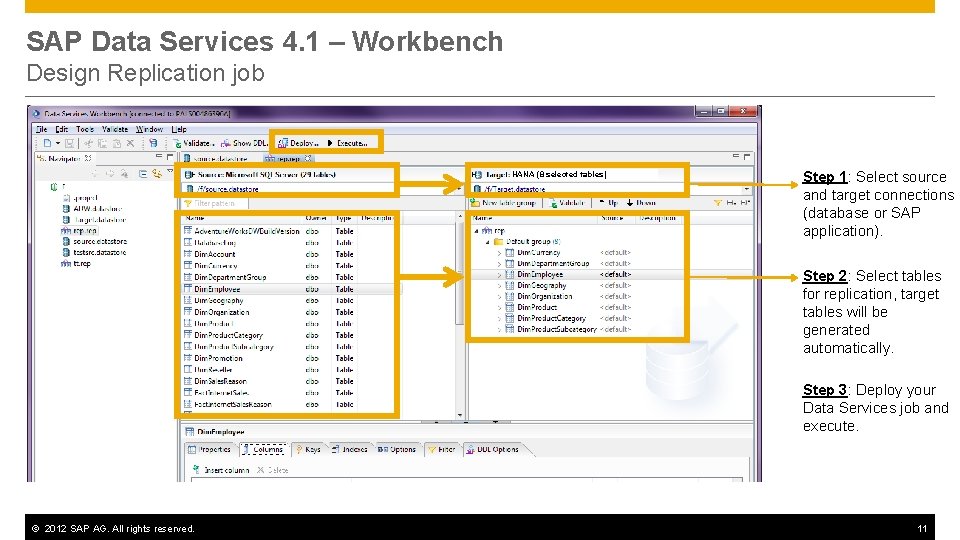This screenshot has width=960, height=540.
Task: Expand DimDepartmentGroup in target tree
Action: (x=499, y=264)
